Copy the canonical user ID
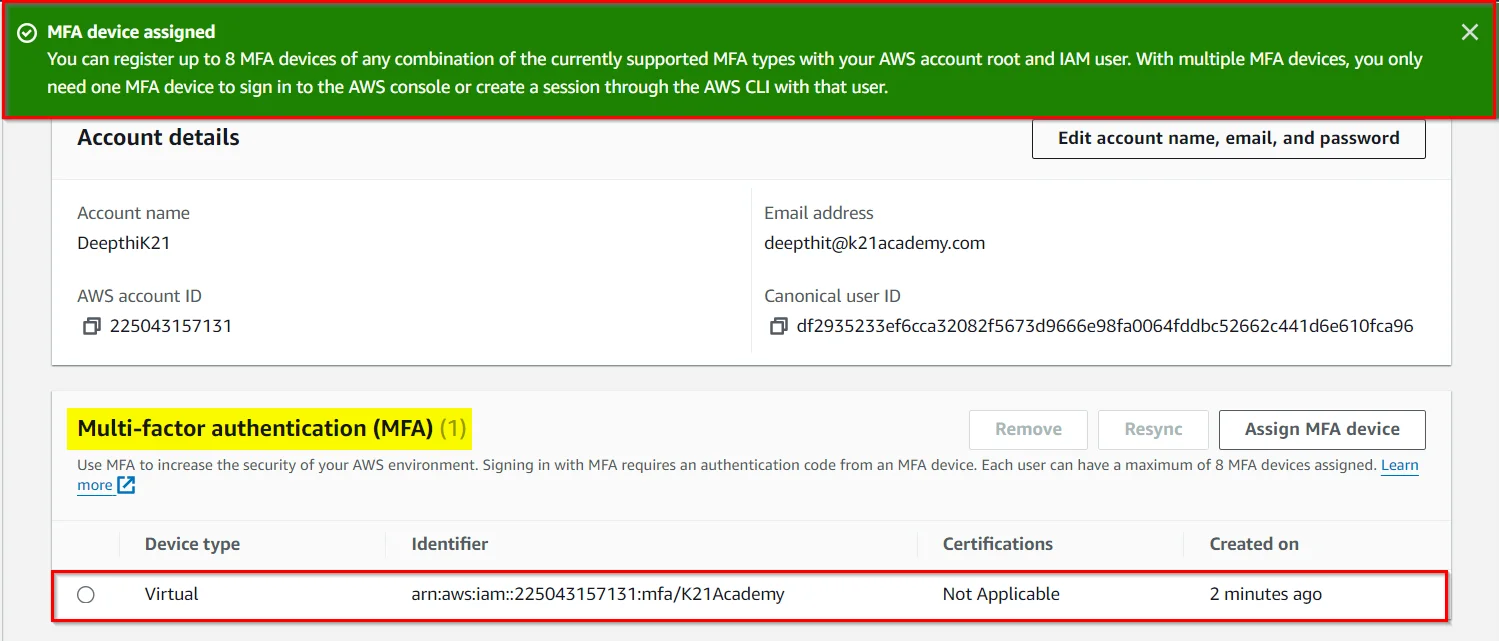 pyautogui.click(x=778, y=326)
